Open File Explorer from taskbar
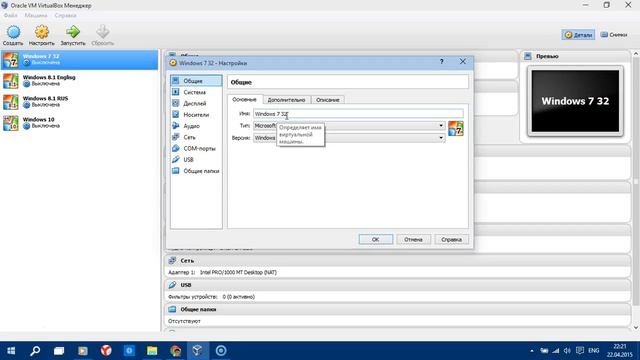 (152, 351)
